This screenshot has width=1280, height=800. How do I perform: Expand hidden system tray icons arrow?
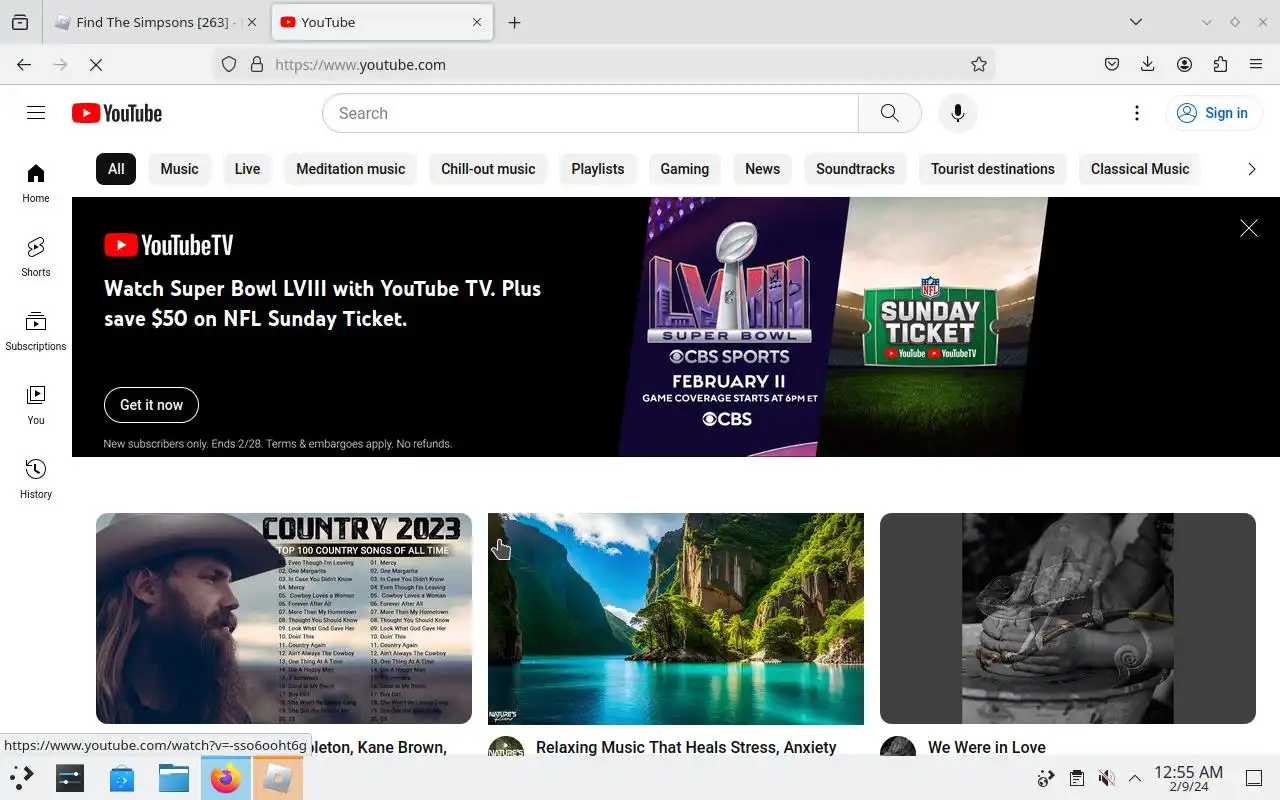tap(1135, 778)
